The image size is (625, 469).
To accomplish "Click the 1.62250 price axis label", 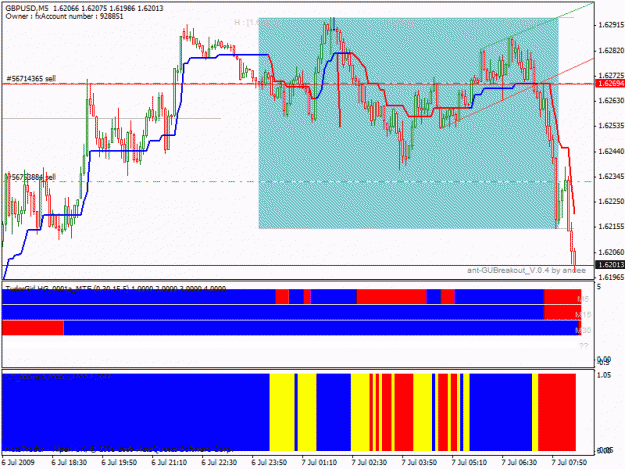I will [x=611, y=202].
